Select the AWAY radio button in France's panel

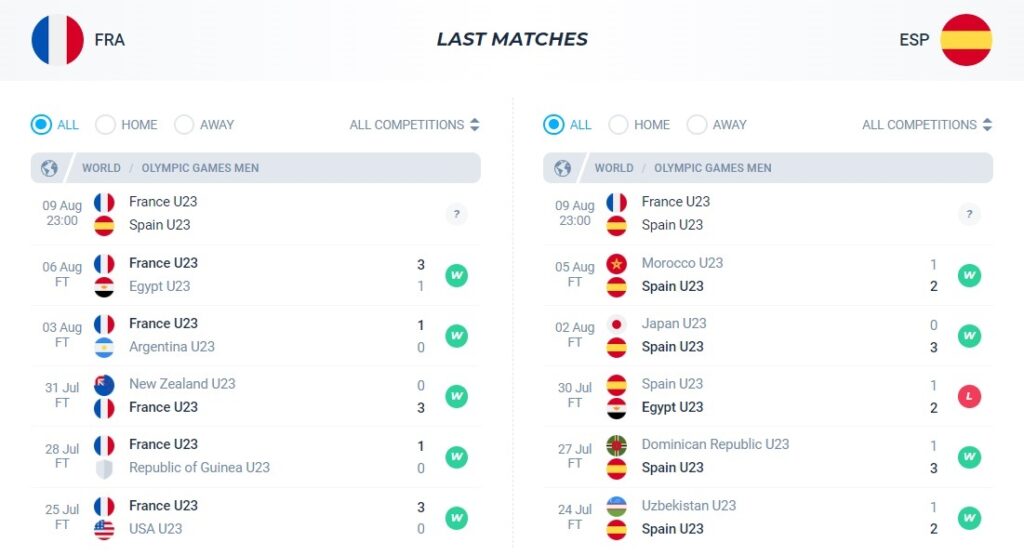click(184, 125)
